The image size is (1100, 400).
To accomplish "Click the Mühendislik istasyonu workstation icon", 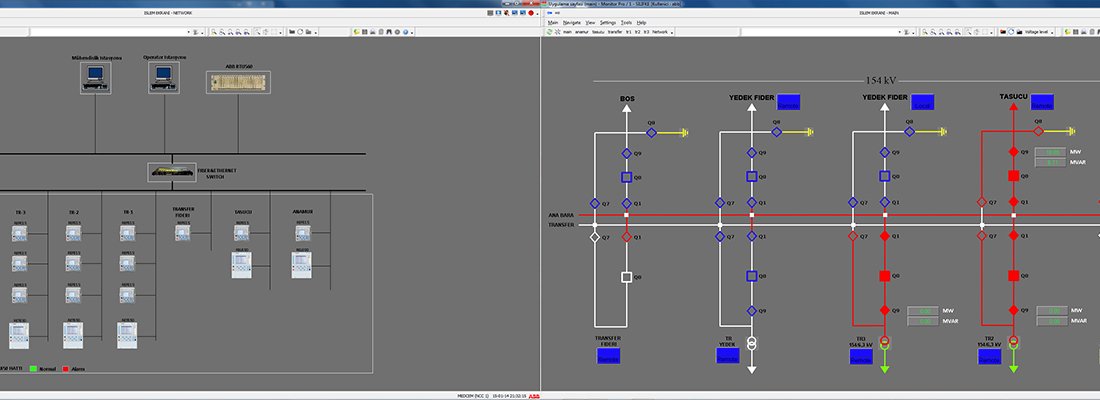I will pos(95,77).
